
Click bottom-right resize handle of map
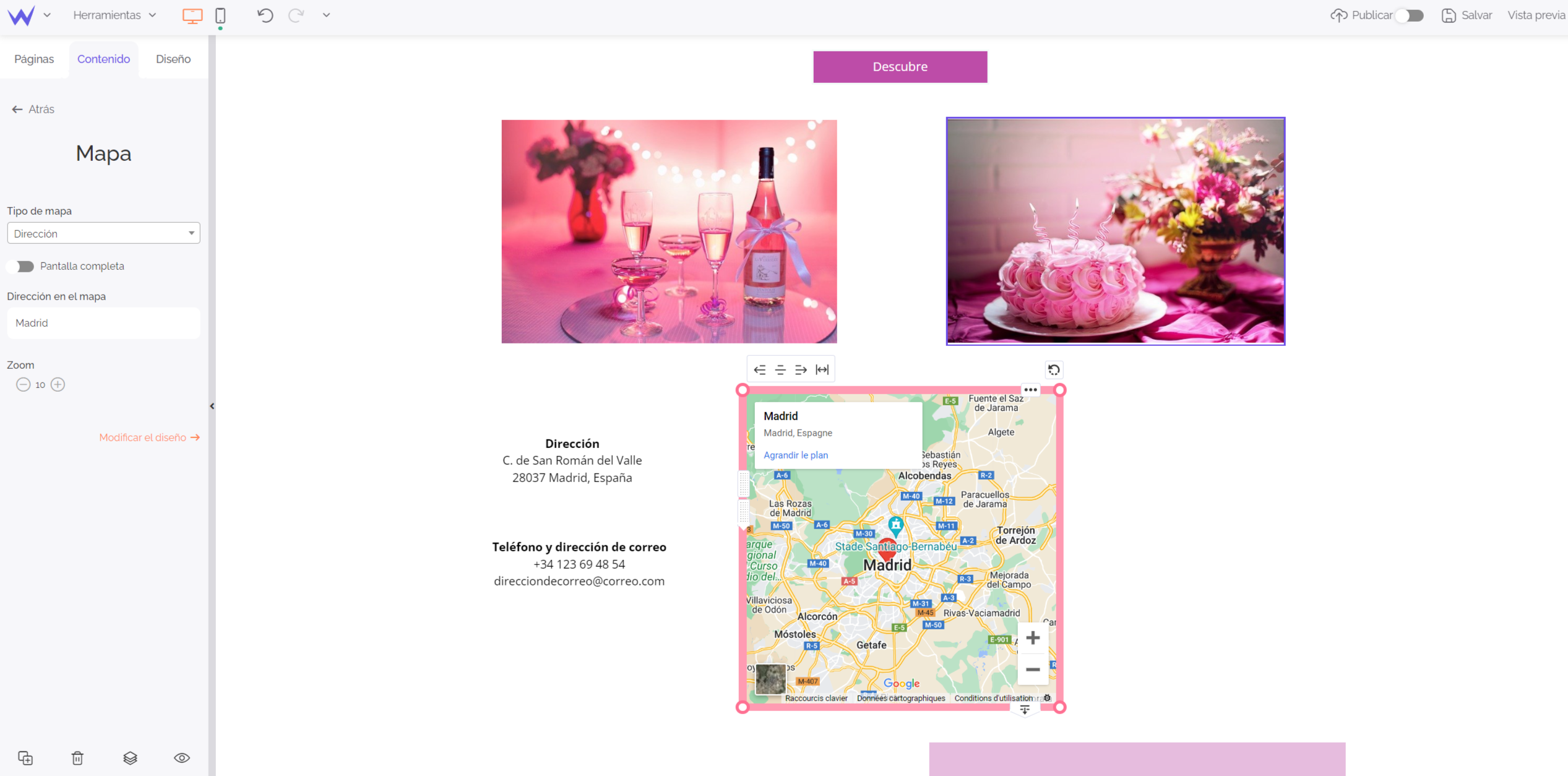point(1060,707)
